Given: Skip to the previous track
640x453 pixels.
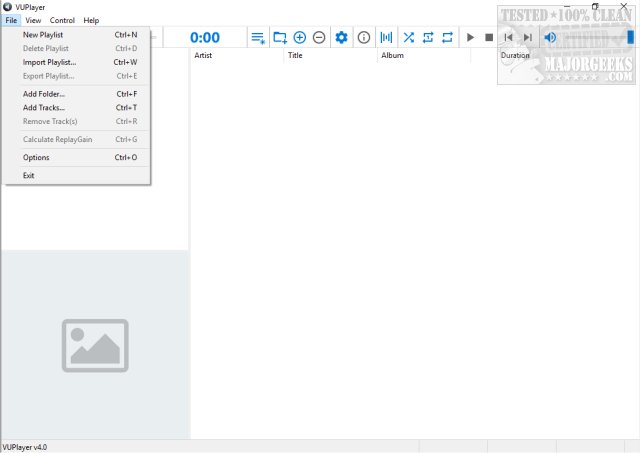Looking at the screenshot, I should tap(508, 38).
